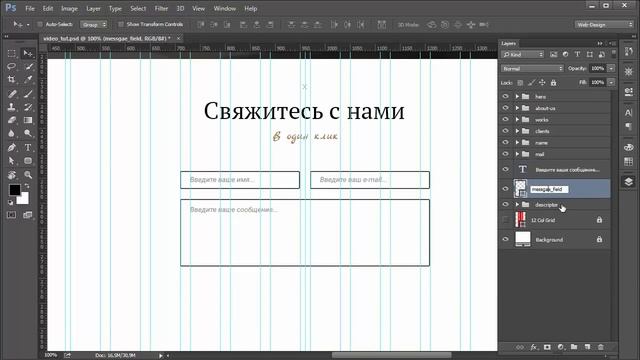Screen dimensions: 640x360
Task: Select the Dodge tool
Action: click(28, 133)
